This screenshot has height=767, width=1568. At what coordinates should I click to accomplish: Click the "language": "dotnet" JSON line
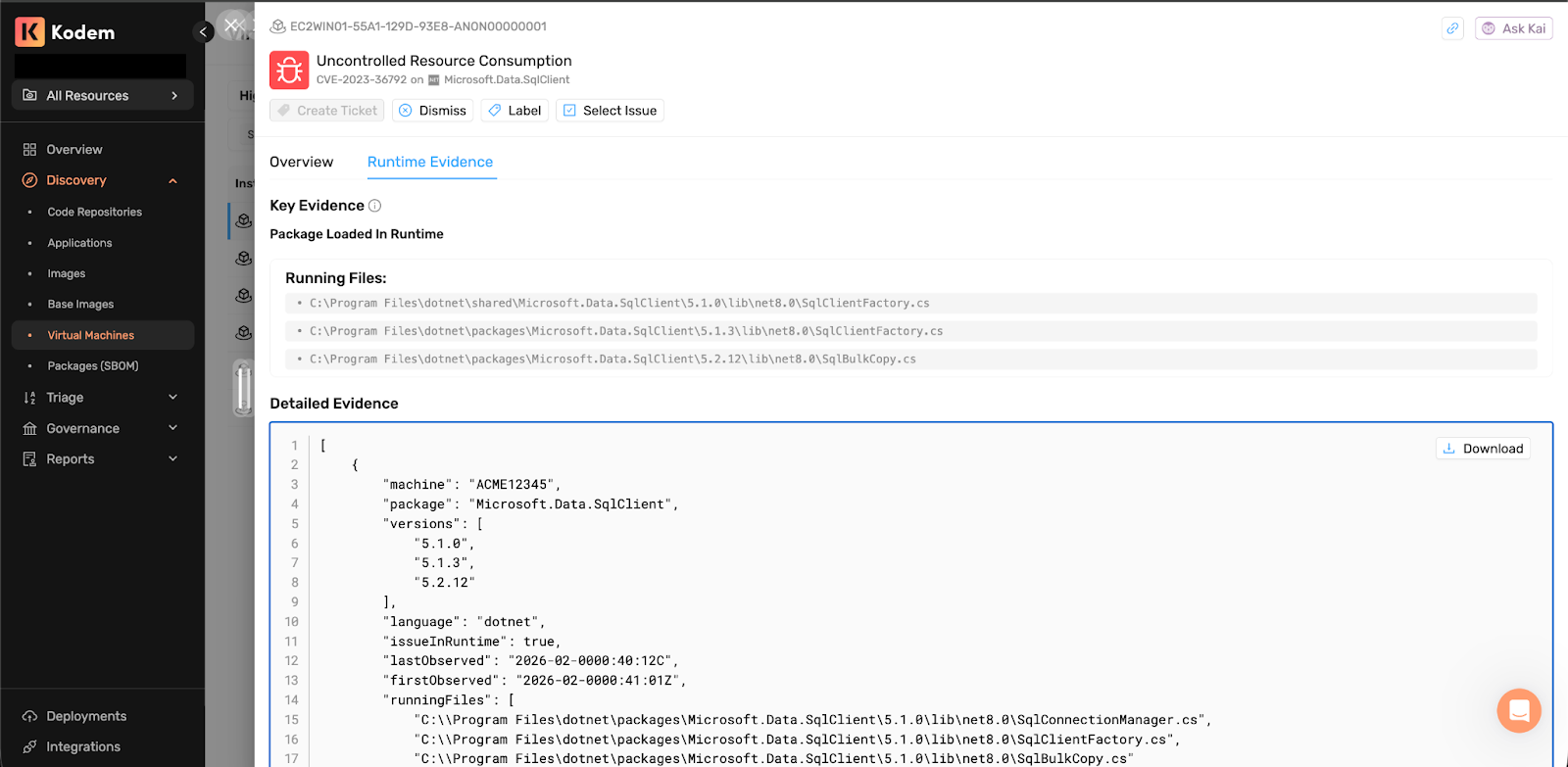pos(464,622)
